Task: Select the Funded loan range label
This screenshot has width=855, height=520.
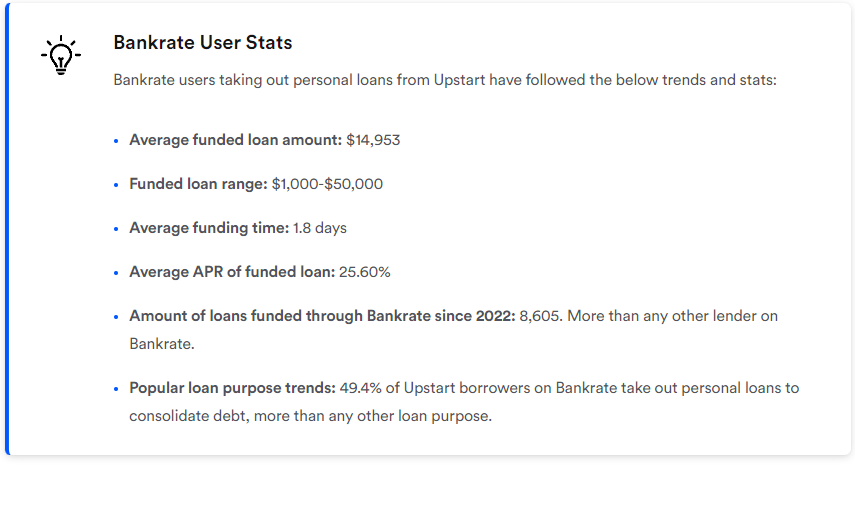Action: [x=198, y=184]
